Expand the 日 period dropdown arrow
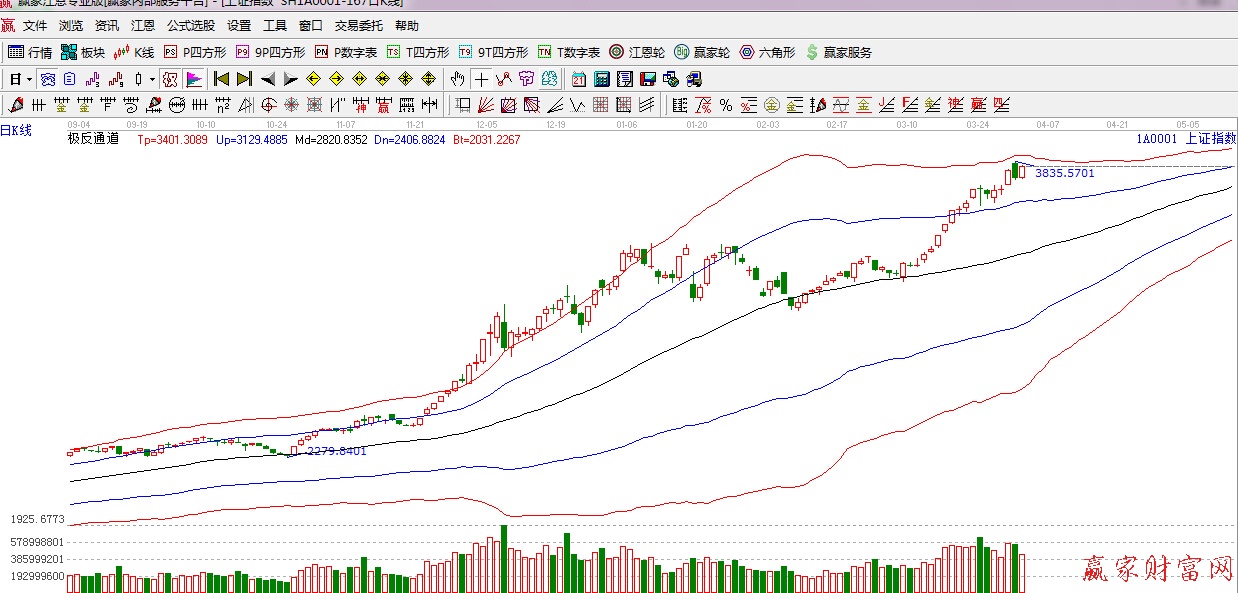Screen dimensions: 1238x593 pos(29,79)
